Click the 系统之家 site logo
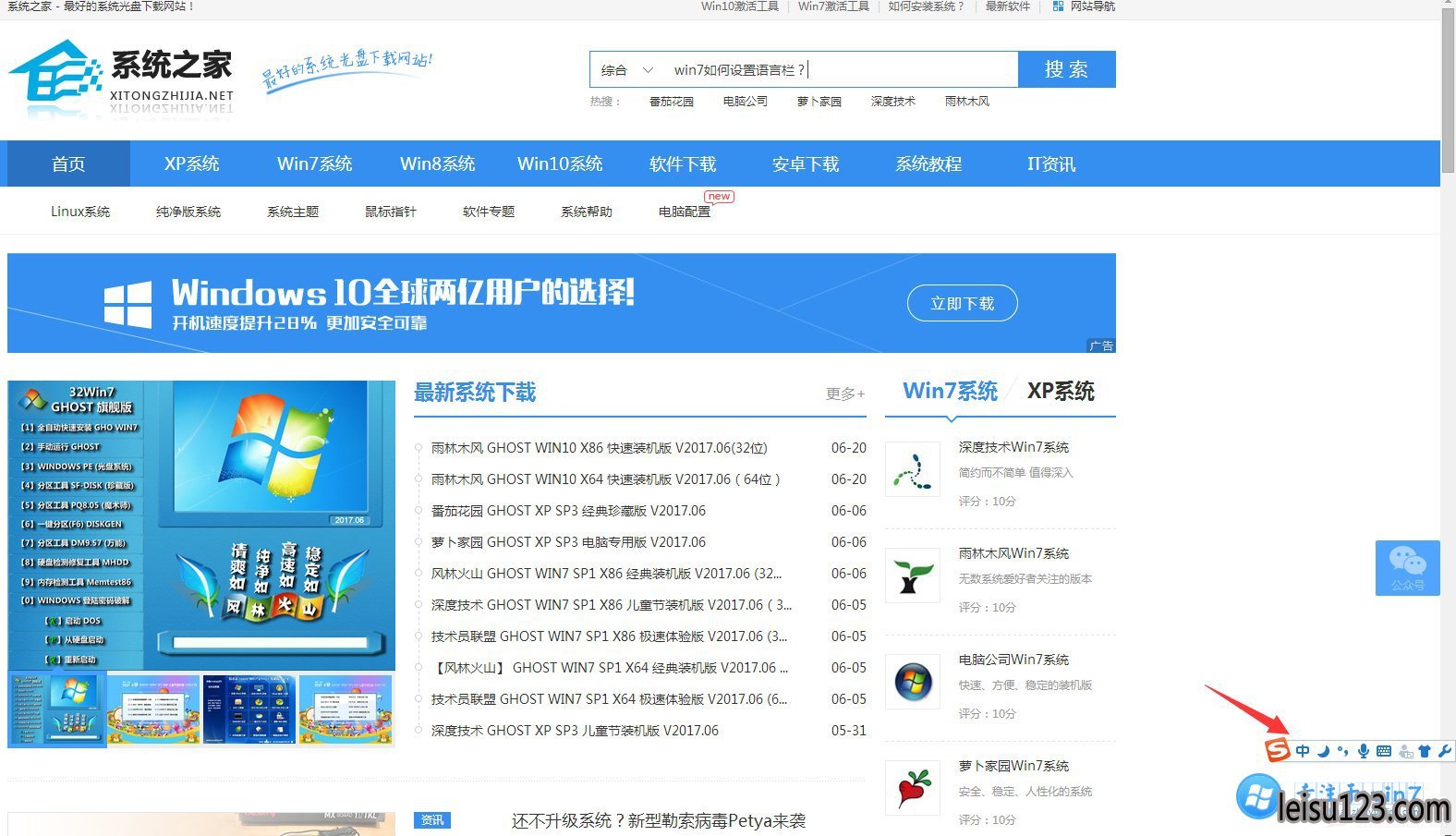This screenshot has width=1456, height=836. click(x=121, y=78)
